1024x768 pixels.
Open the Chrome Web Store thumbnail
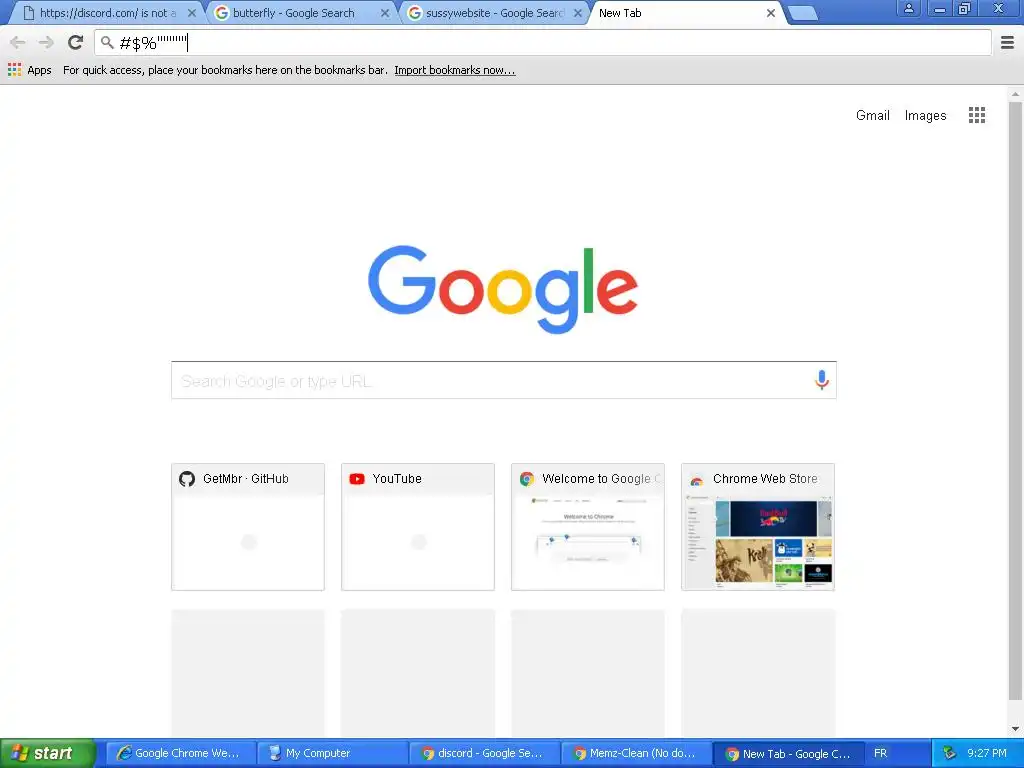(x=758, y=527)
